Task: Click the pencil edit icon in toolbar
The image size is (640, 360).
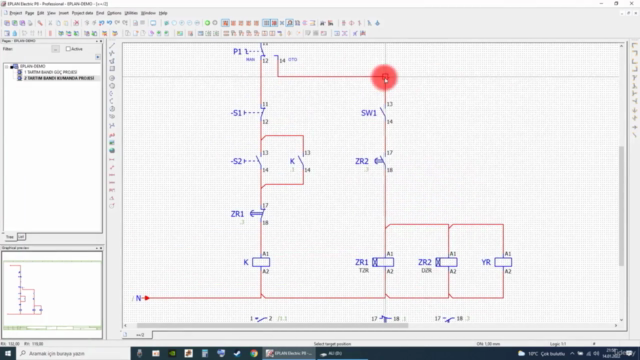Action: 40,23
